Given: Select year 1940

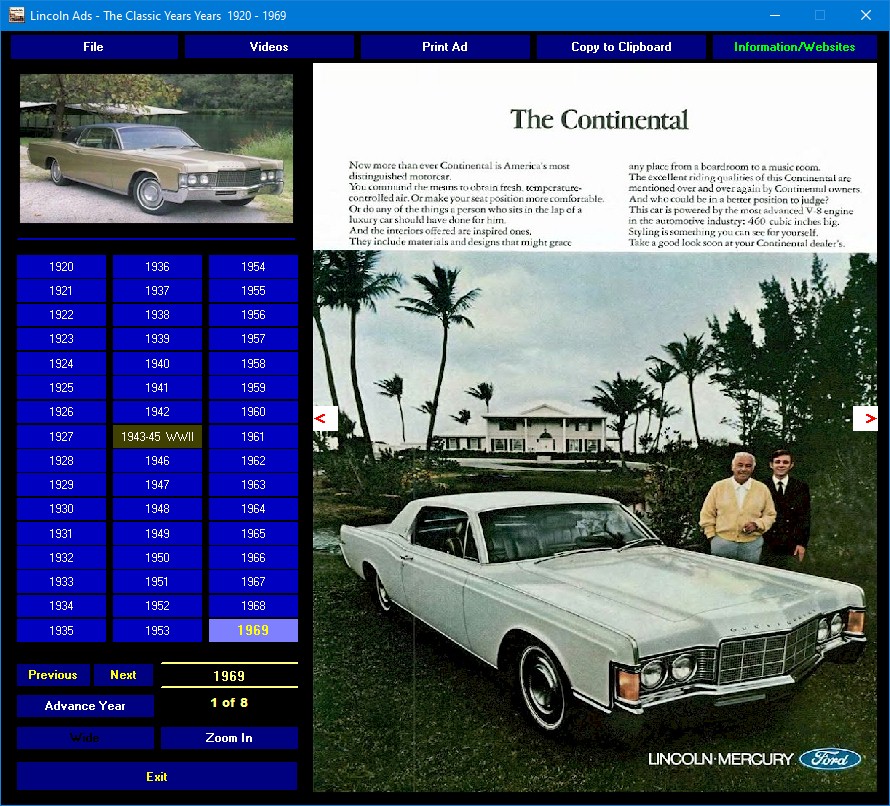Looking at the screenshot, I should click(157, 364).
